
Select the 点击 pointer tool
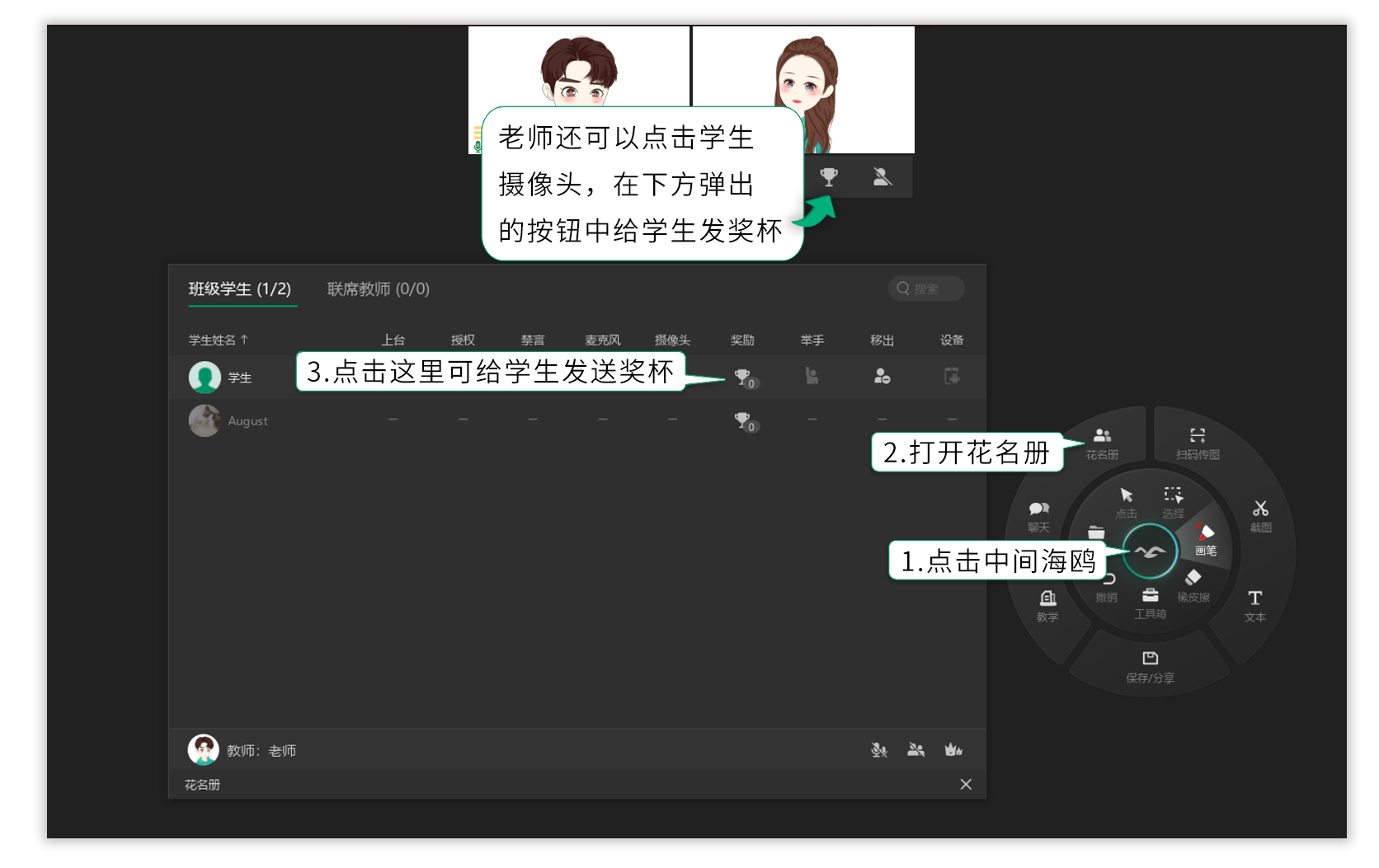1126,502
